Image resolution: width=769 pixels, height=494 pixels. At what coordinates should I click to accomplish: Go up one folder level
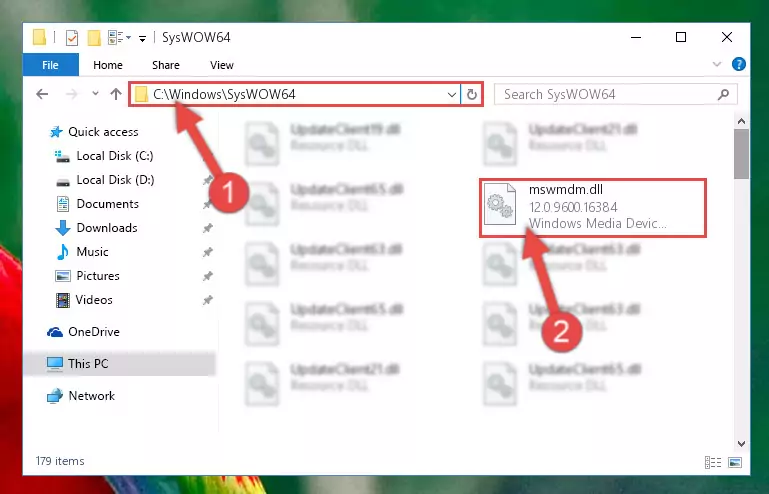tap(116, 94)
